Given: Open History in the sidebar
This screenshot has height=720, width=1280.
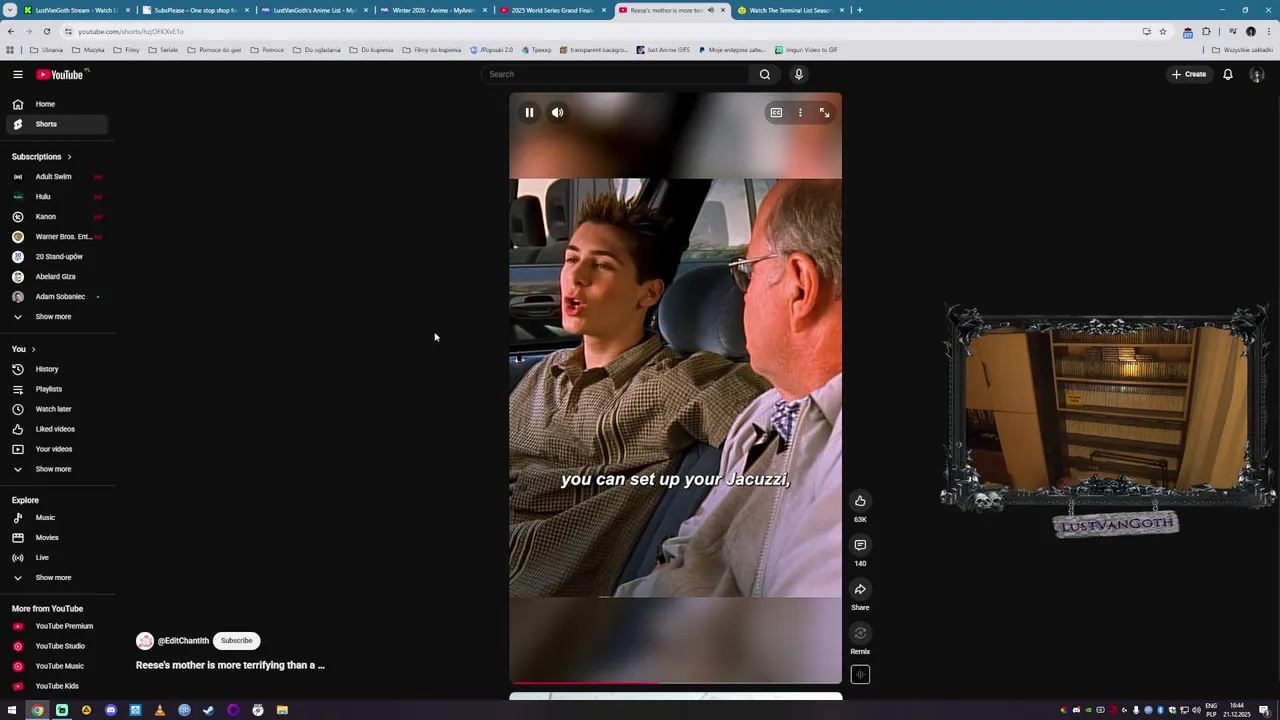Looking at the screenshot, I should point(56,369).
